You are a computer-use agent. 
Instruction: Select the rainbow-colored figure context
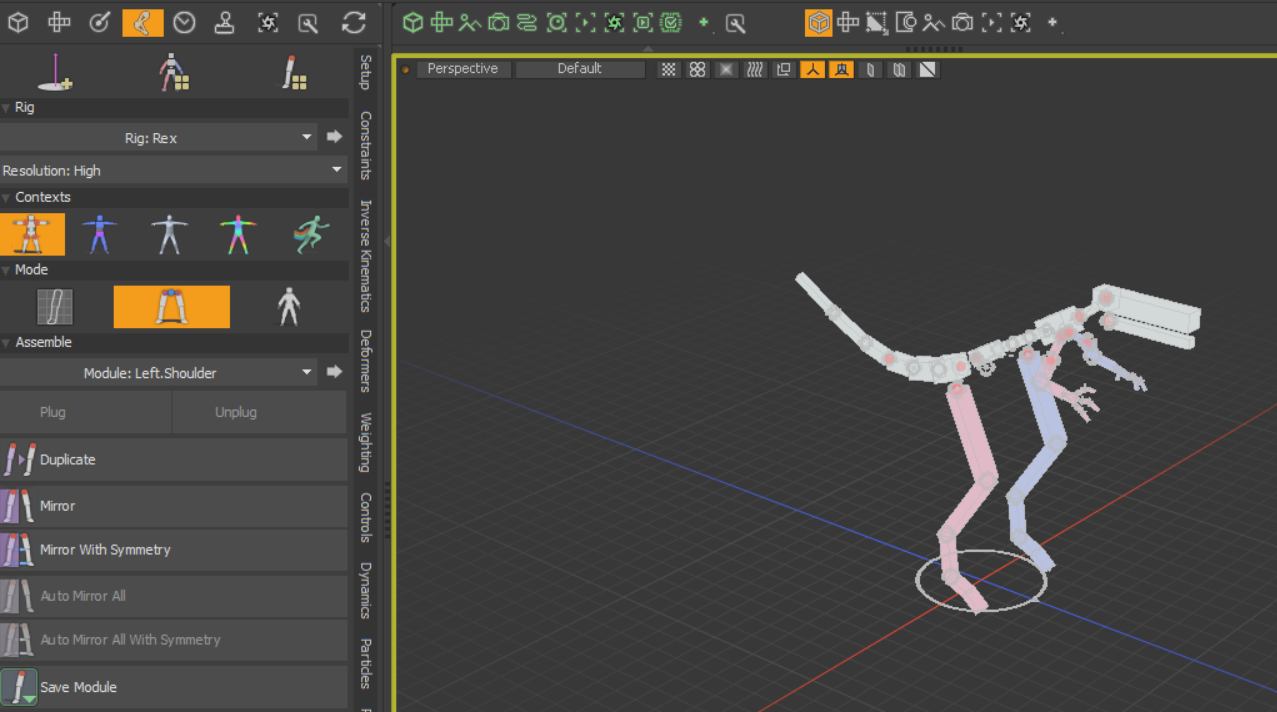(239, 235)
